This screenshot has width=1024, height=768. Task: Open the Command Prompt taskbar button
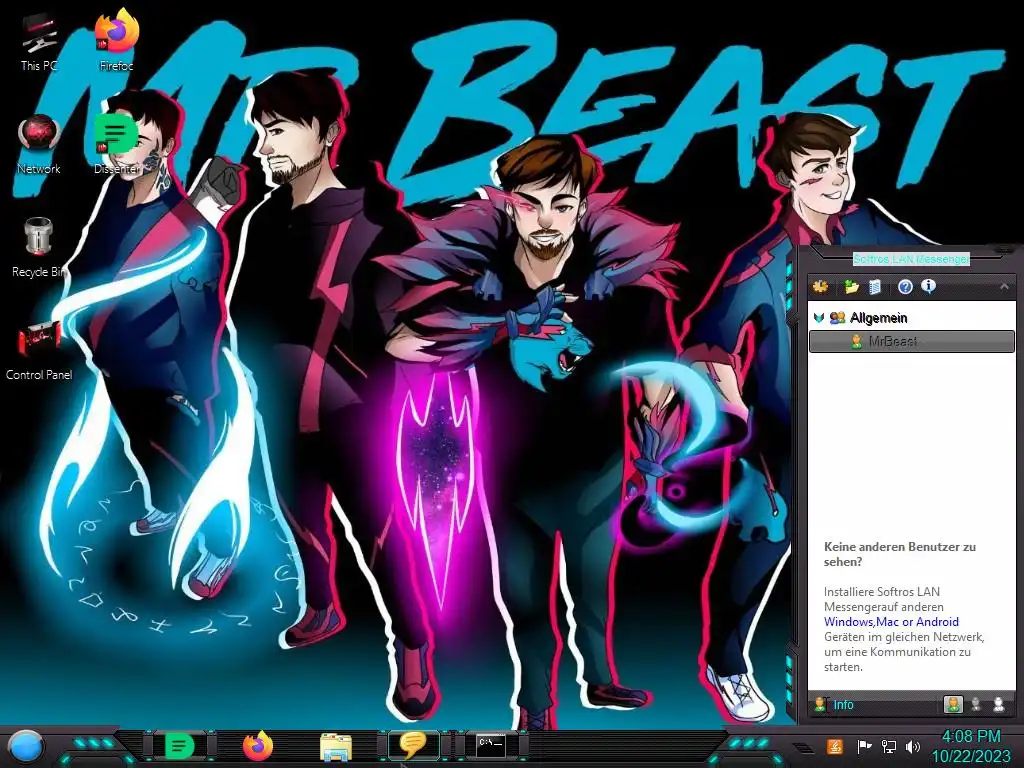pos(490,745)
